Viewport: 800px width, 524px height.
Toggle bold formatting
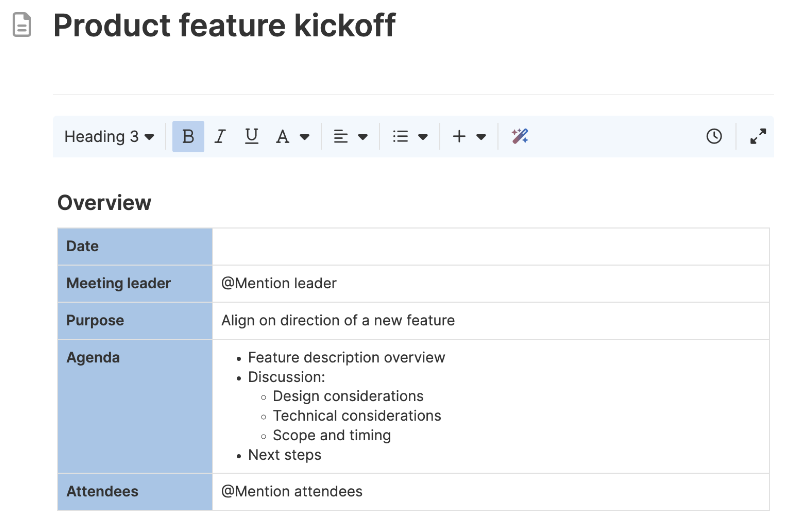point(188,137)
